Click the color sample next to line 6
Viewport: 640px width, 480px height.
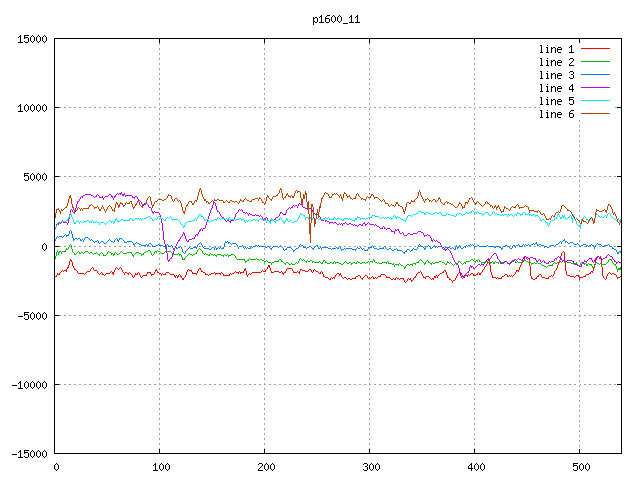(x=596, y=114)
